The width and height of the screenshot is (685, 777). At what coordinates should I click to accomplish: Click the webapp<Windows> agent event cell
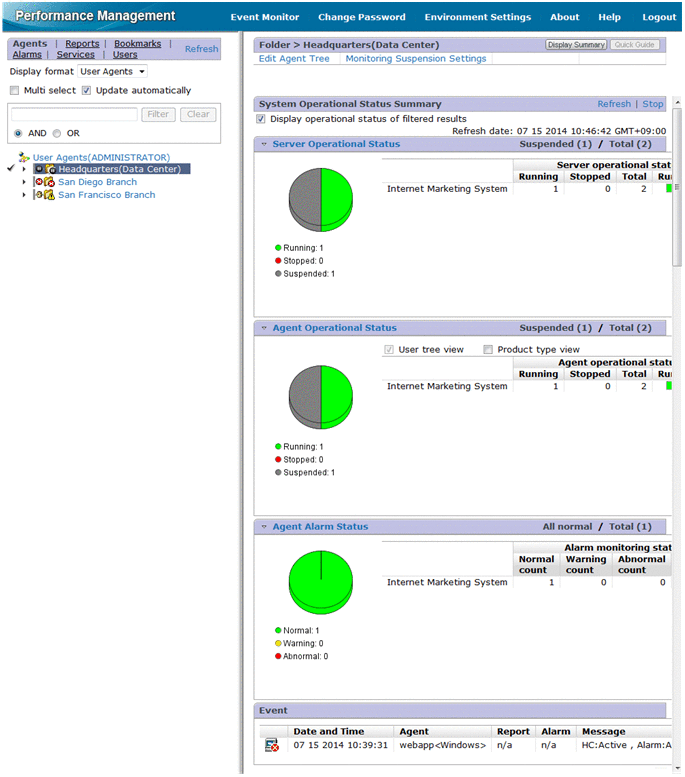(x=443, y=746)
